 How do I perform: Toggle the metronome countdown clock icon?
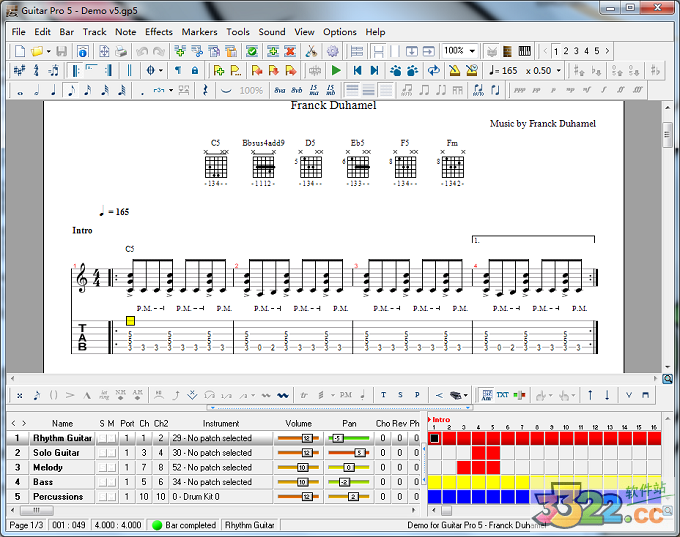coord(471,70)
